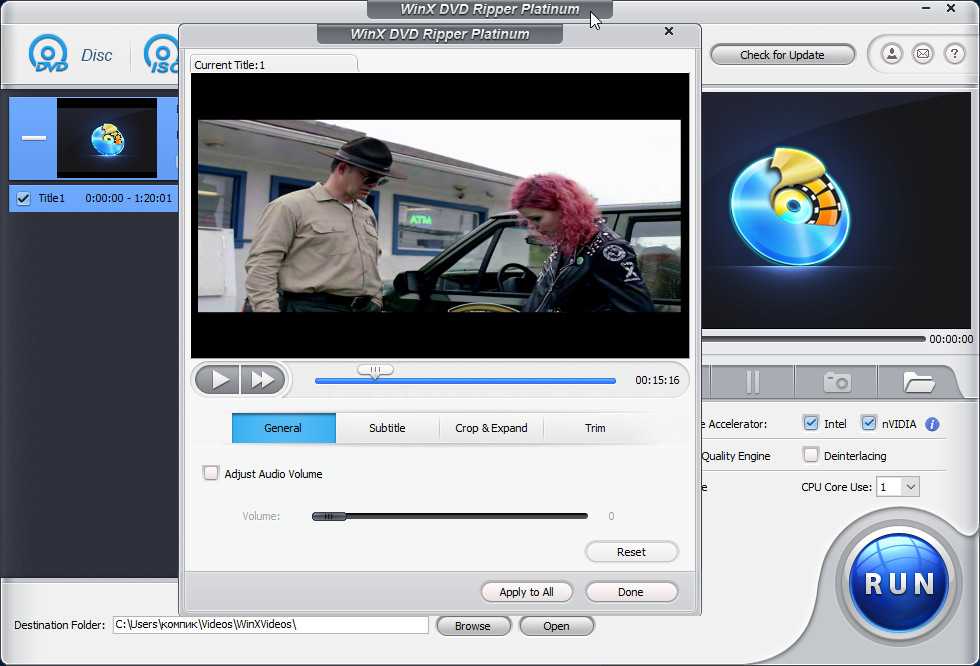Expand the CPU Core Use dropdown

point(909,487)
